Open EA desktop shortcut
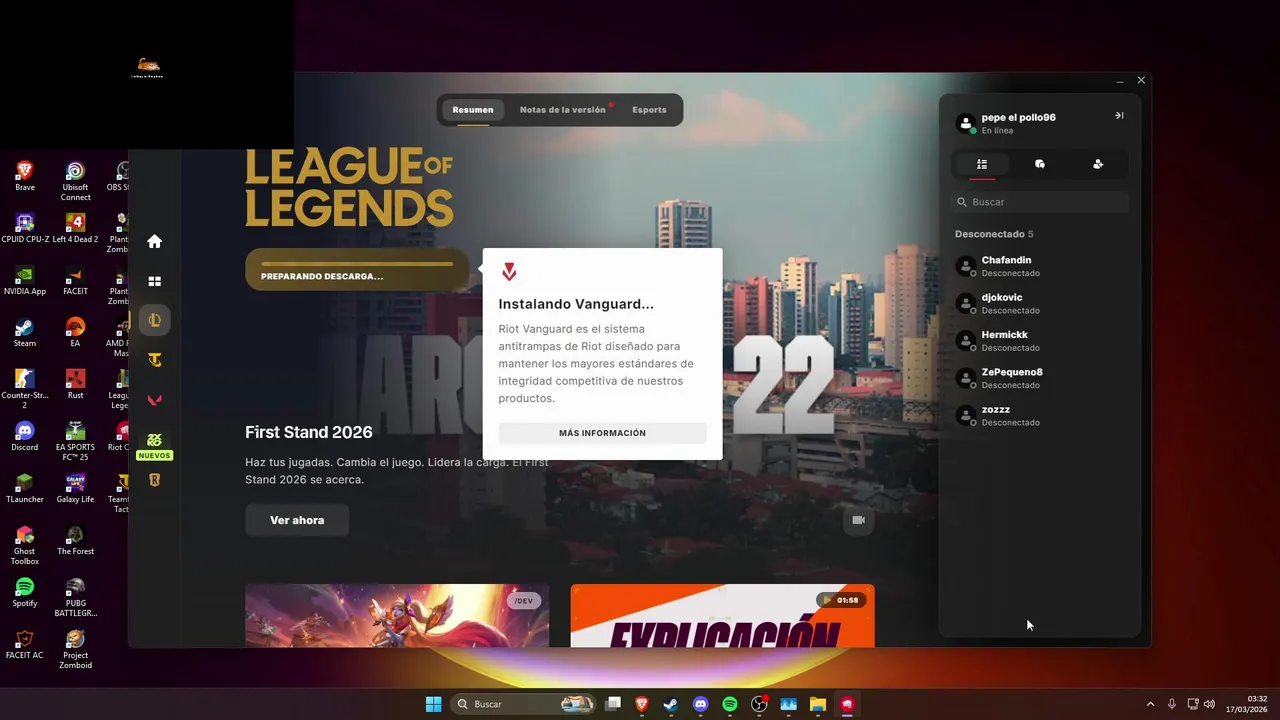1280x720 pixels. (75, 332)
